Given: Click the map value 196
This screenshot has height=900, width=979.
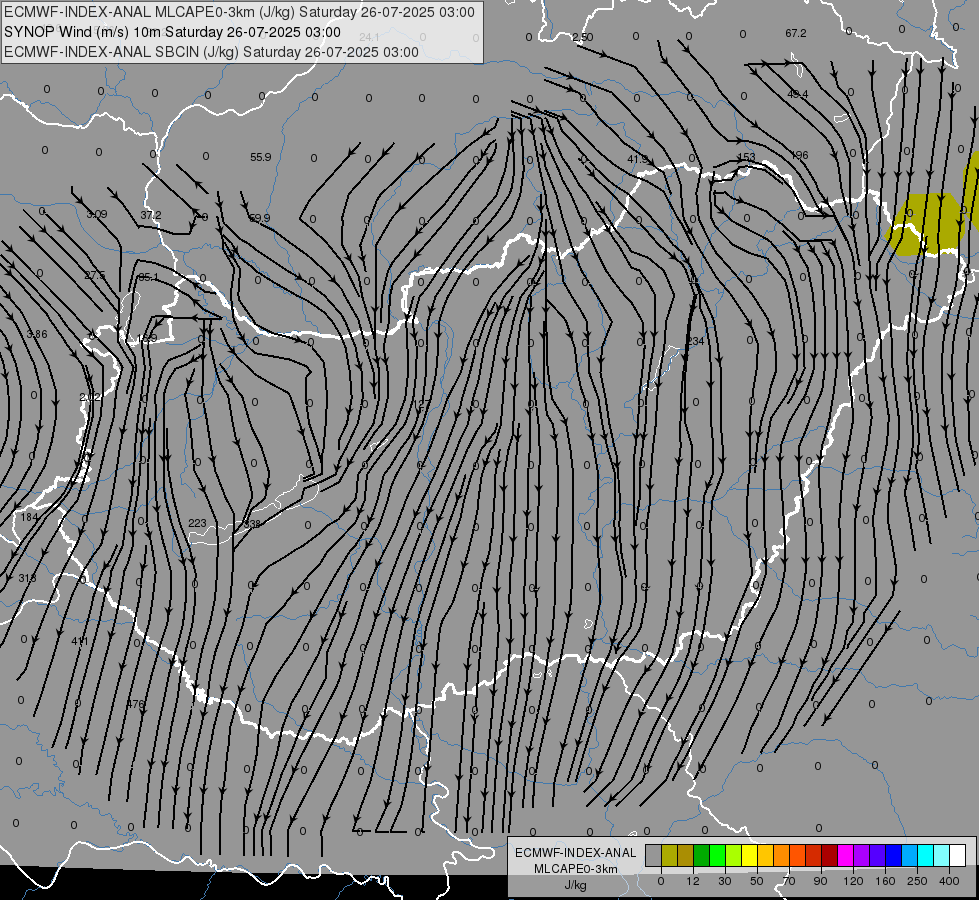Looking at the screenshot, I should point(799,155).
